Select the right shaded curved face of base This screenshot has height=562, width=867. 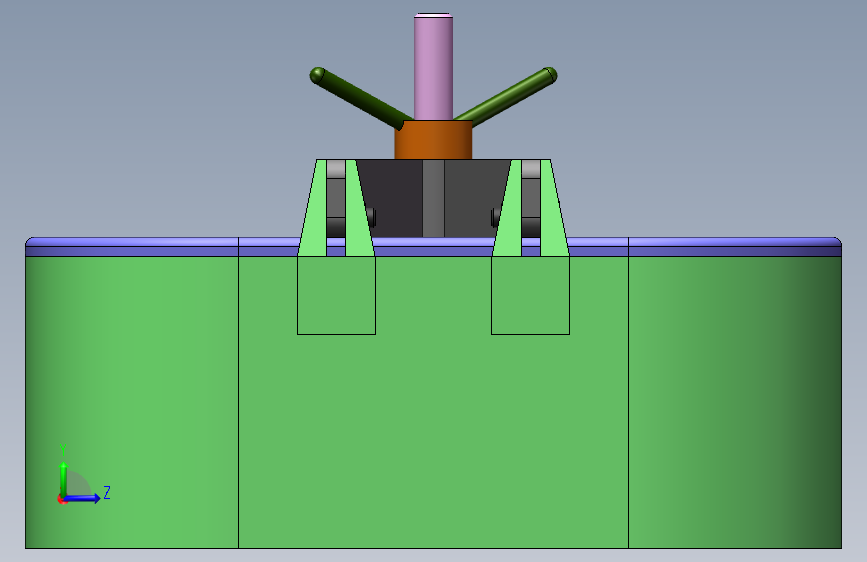(735, 402)
